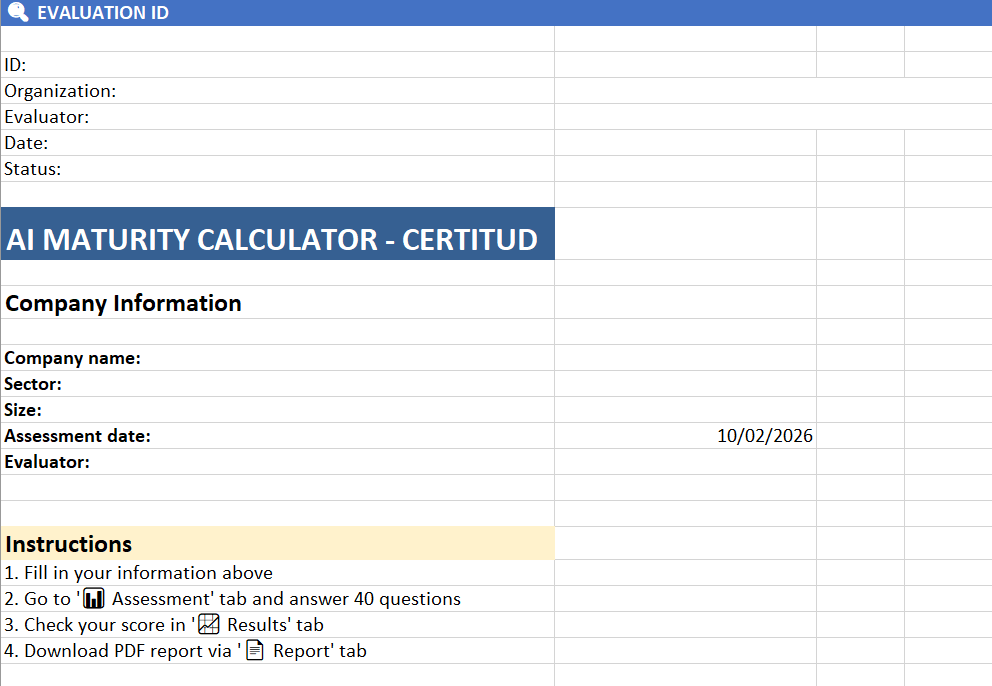Click the empty value cell next to ID:

pyautogui.click(x=686, y=65)
